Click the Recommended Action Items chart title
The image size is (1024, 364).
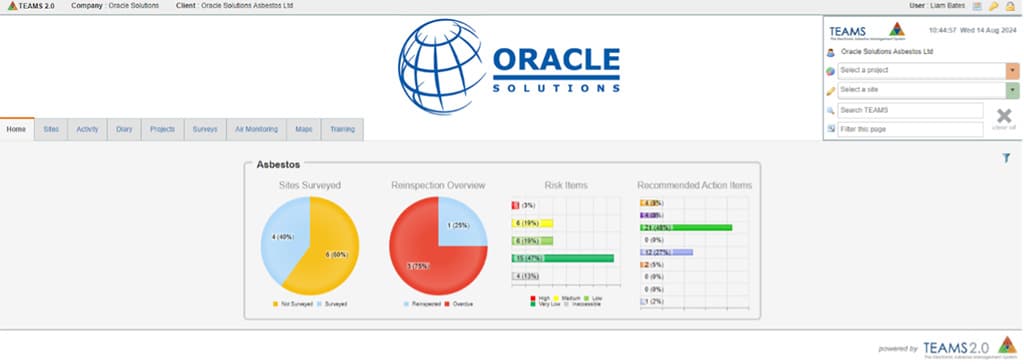click(x=694, y=186)
